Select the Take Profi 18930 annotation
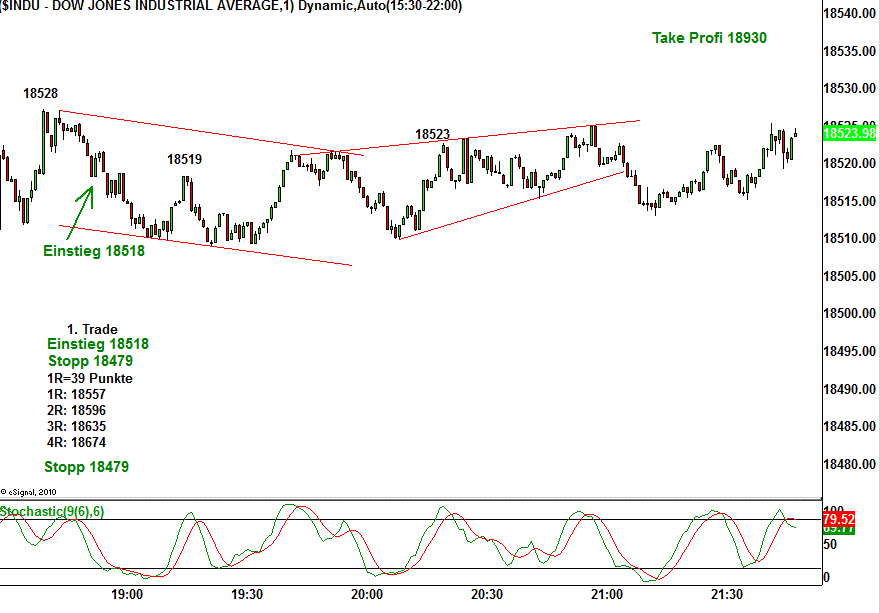 click(x=709, y=38)
